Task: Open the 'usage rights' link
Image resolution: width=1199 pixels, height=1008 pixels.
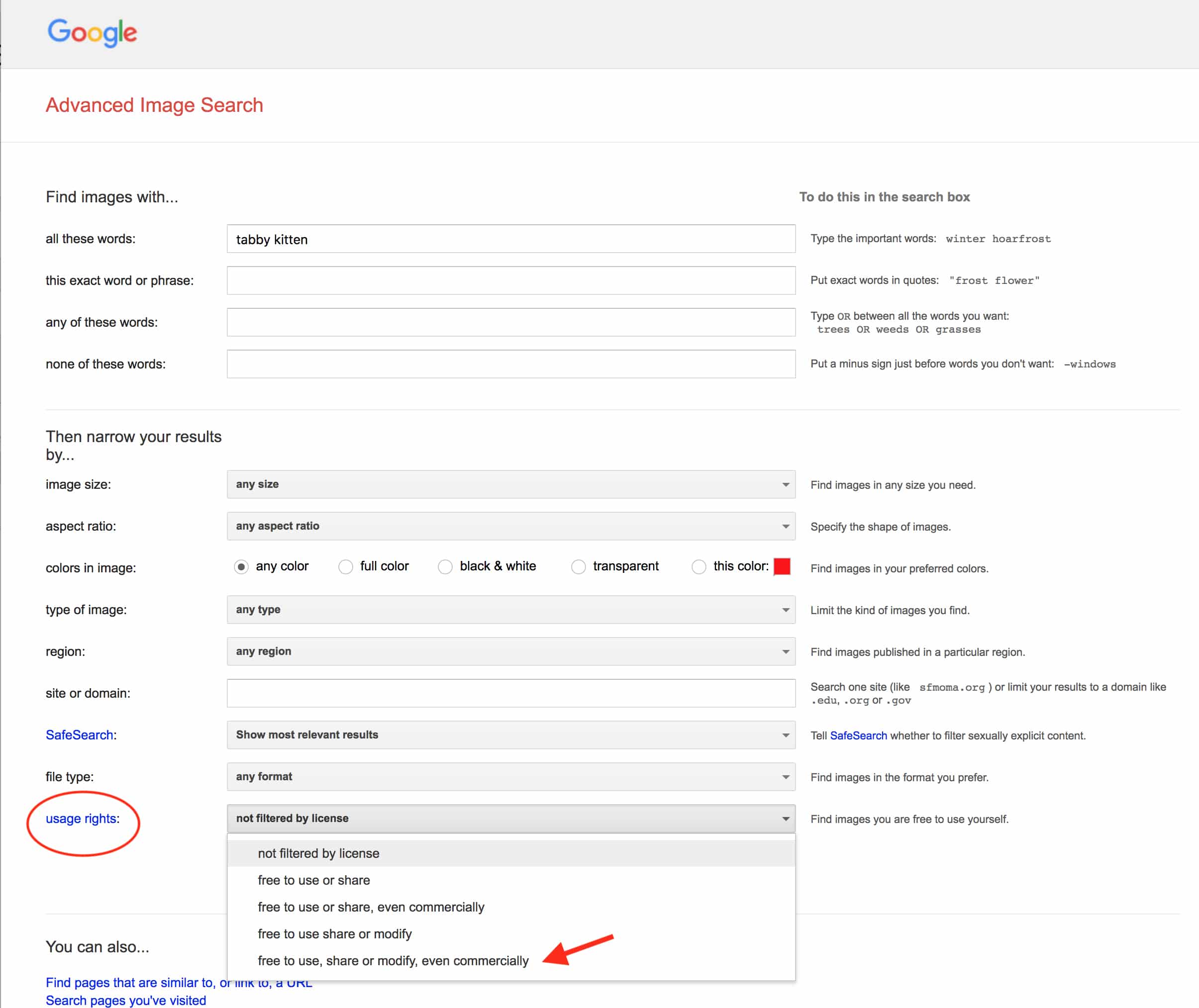Action: [x=81, y=819]
